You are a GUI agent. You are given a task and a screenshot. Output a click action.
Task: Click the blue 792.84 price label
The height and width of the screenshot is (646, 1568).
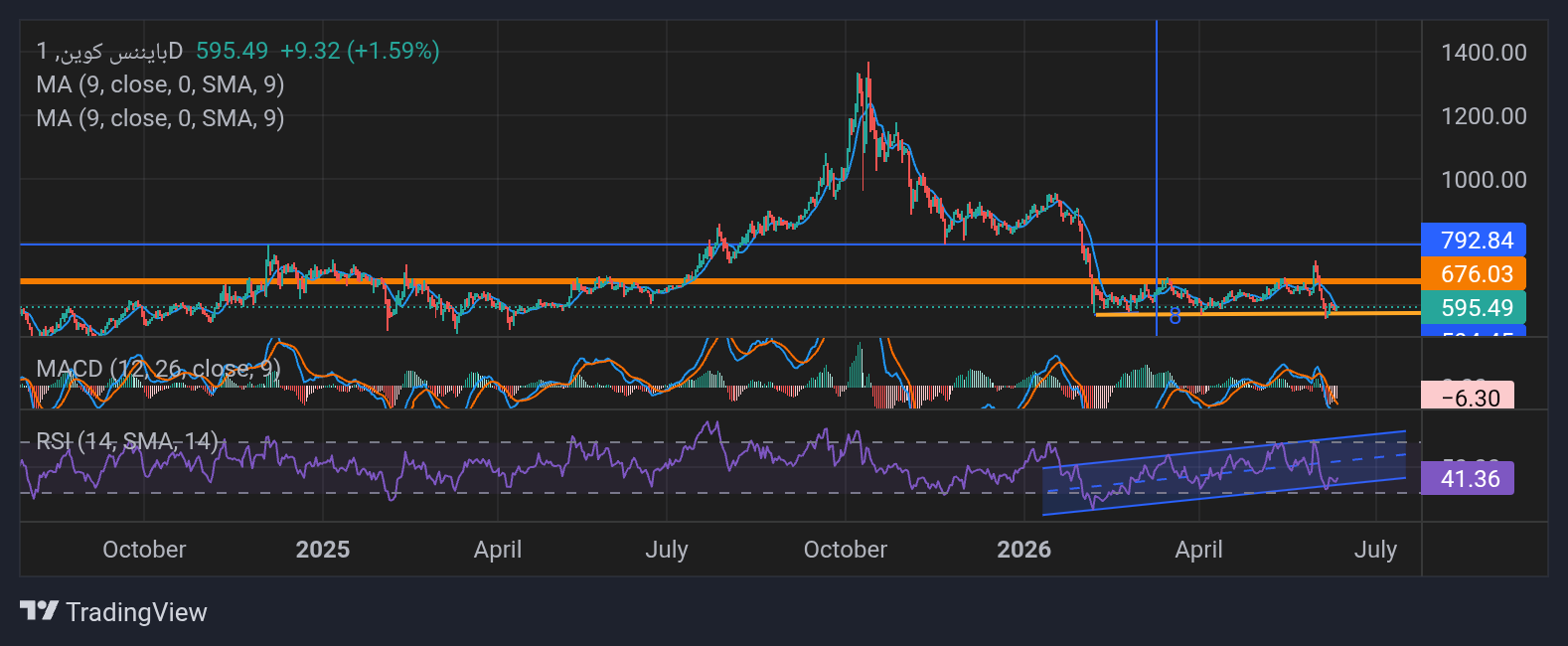tap(1474, 241)
